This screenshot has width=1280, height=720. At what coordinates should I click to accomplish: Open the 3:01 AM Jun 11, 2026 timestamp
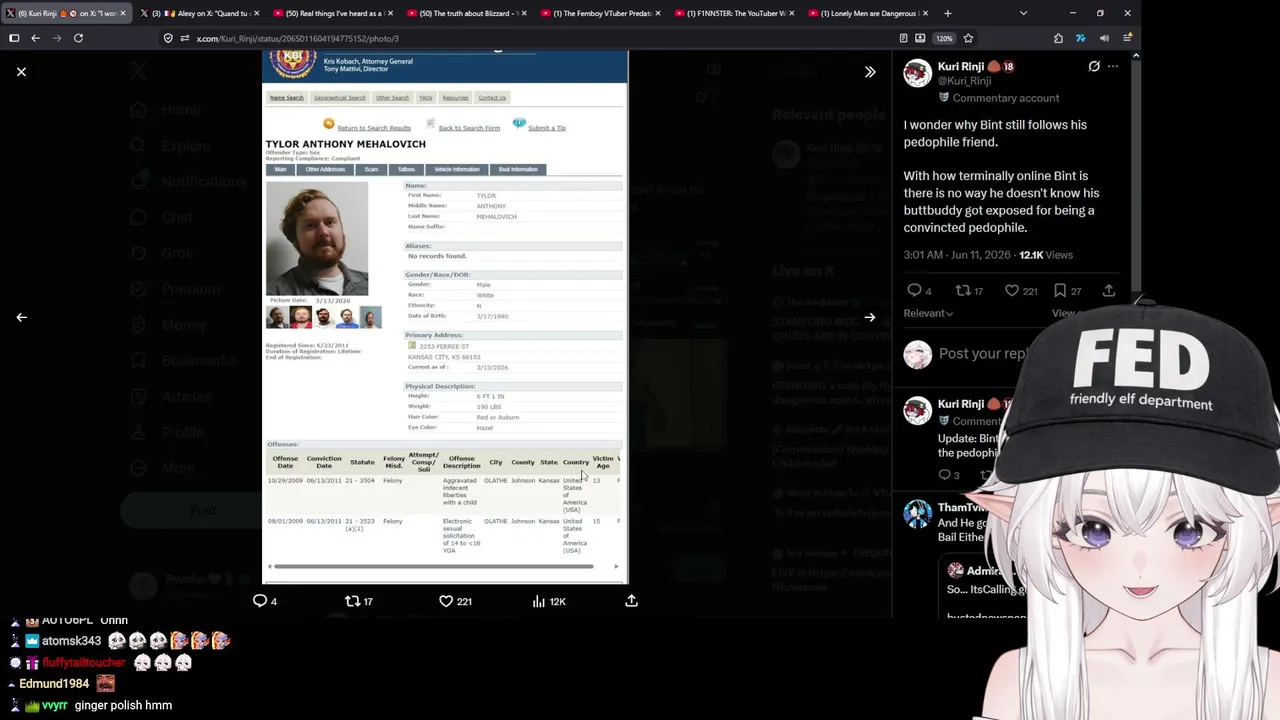tap(957, 255)
